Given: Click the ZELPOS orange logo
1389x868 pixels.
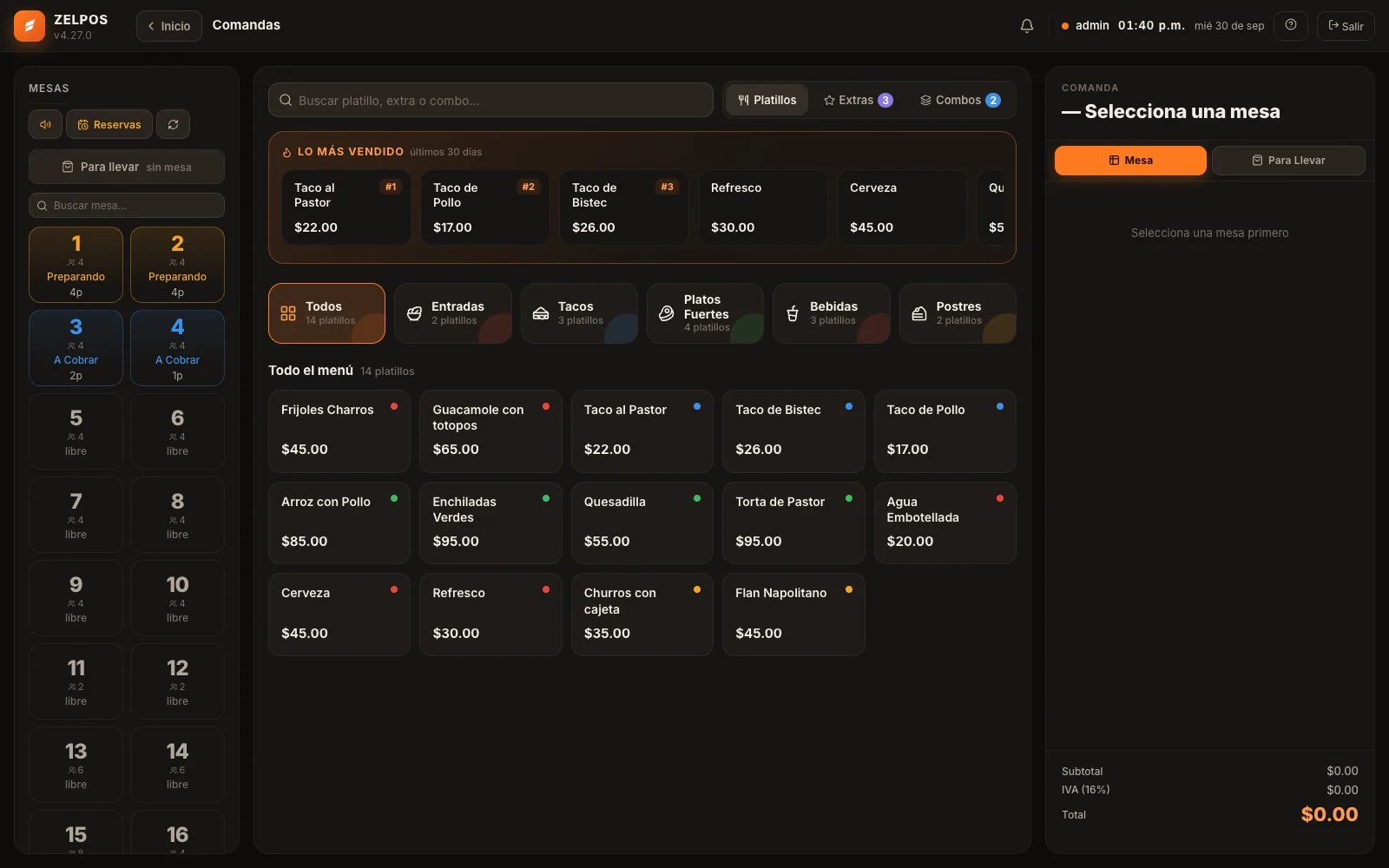Looking at the screenshot, I should point(30,26).
